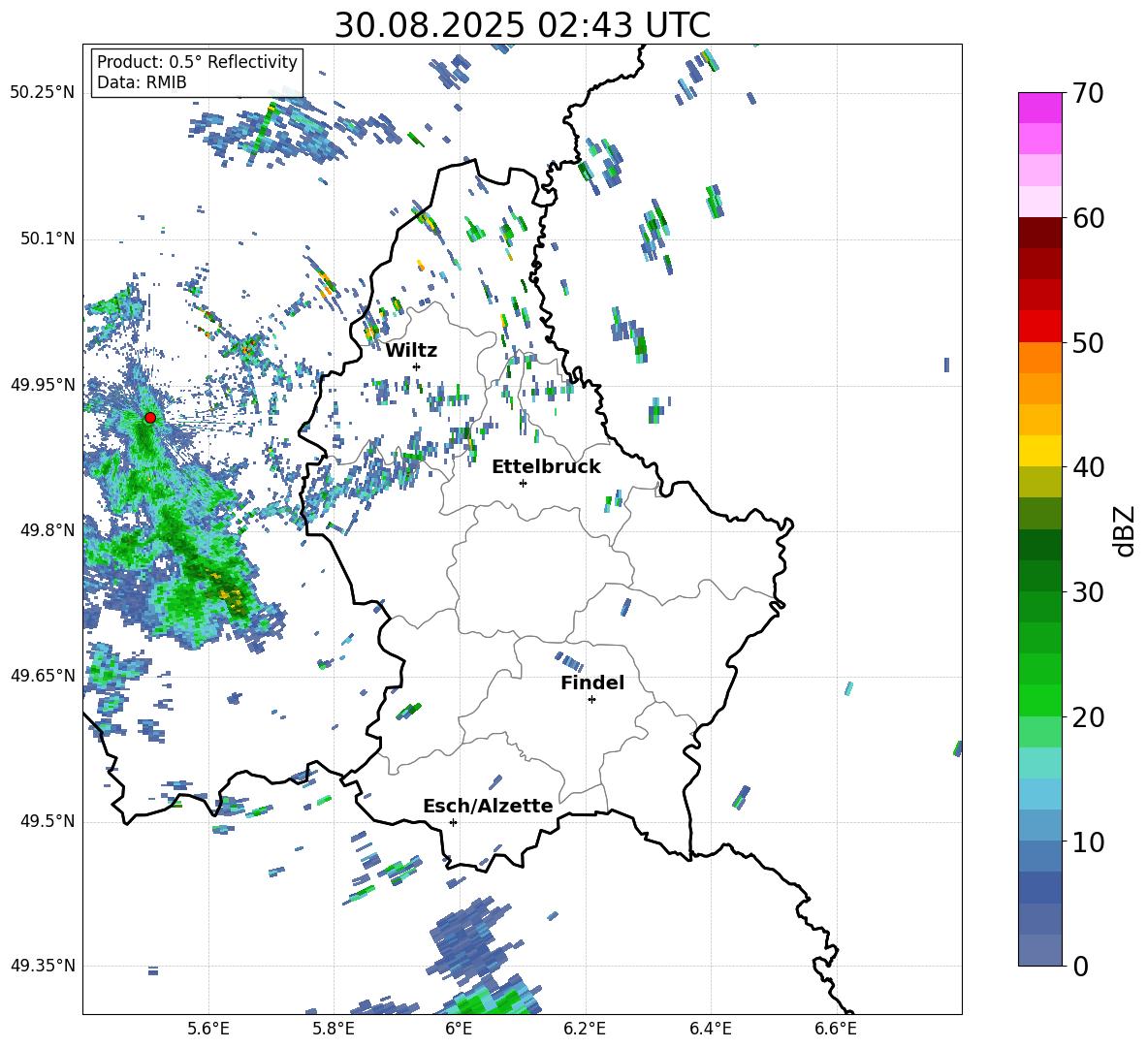Click the magenta top colorbar segment
Viewport: 1148px width, 1048px height.
pos(1039,108)
